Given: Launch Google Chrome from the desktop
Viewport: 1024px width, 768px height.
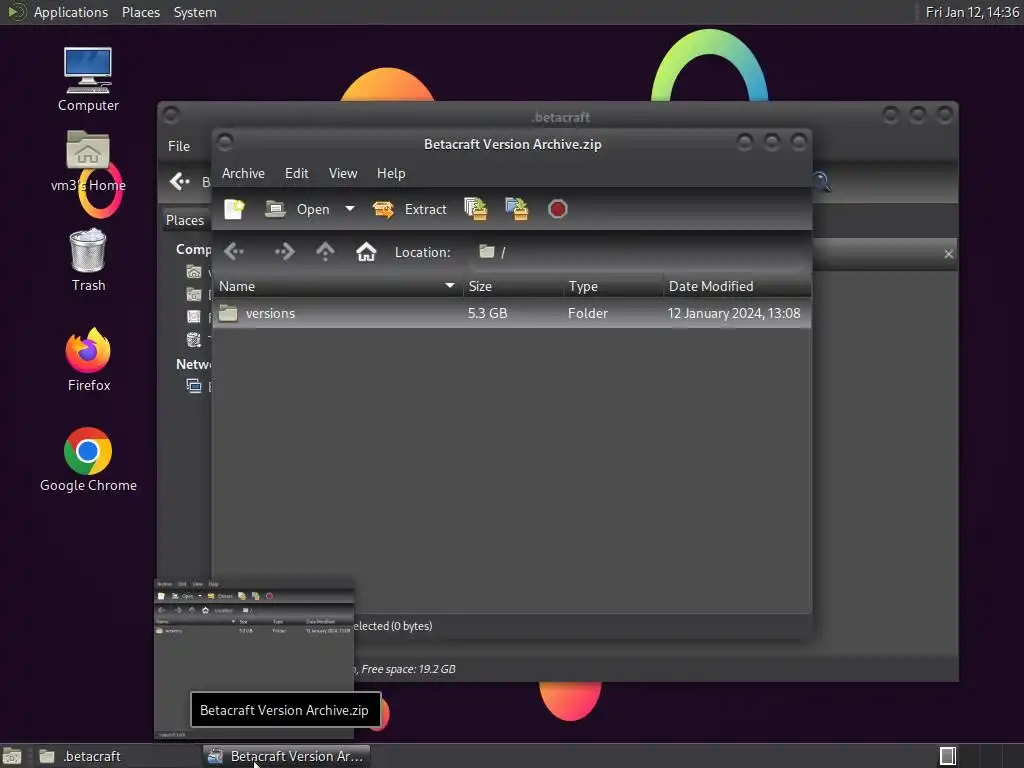Looking at the screenshot, I should coord(88,460).
